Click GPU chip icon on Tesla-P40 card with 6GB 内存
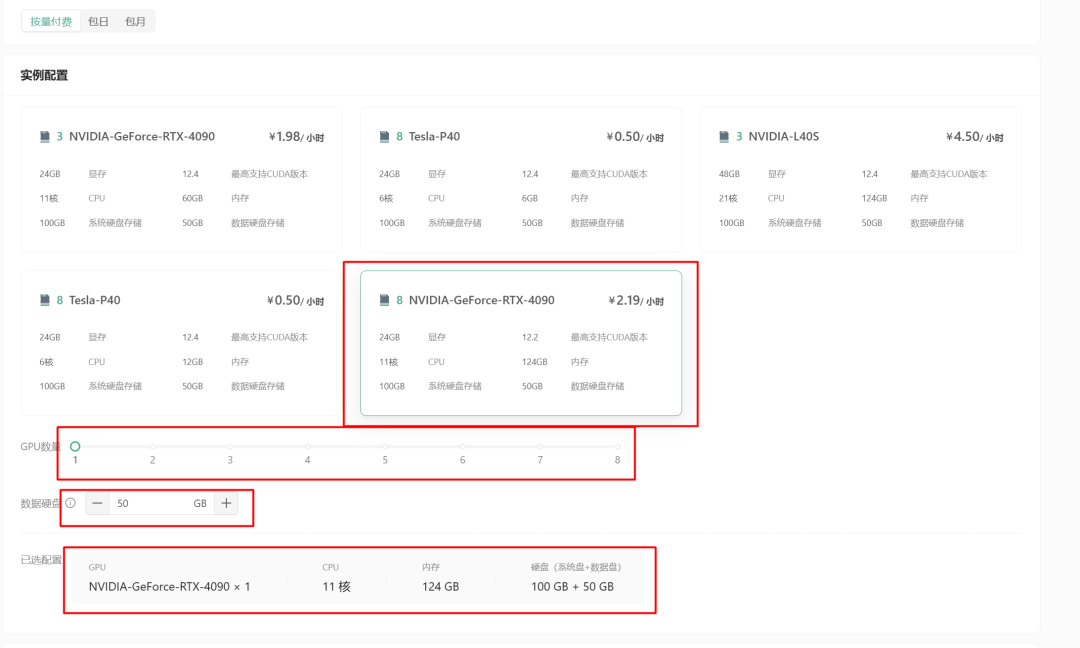This screenshot has height=648, width=1080. pos(384,136)
